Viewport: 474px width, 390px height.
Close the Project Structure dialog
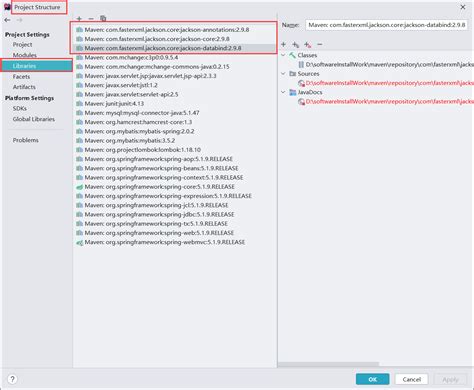click(x=463, y=7)
